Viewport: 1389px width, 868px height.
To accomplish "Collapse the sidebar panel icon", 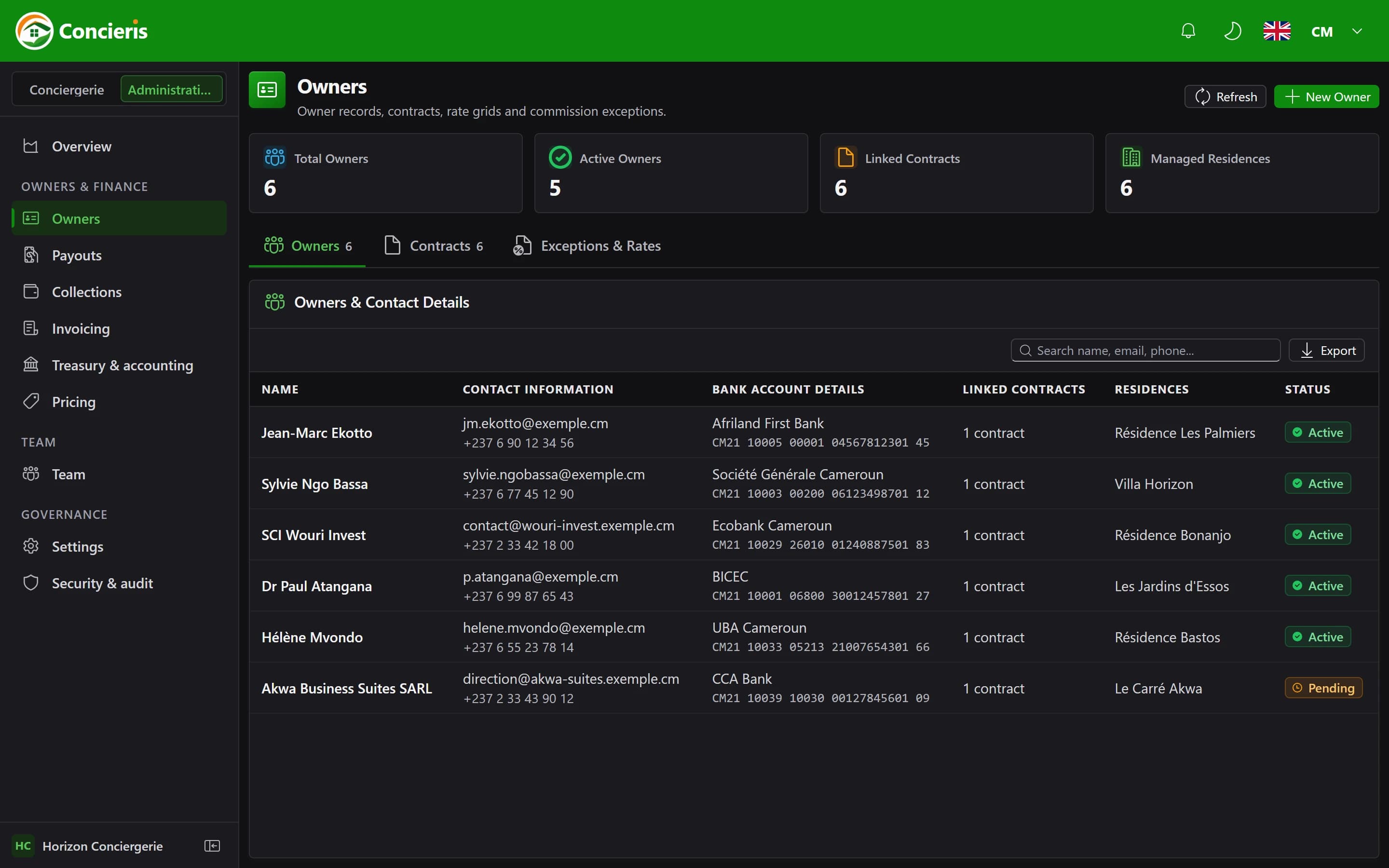I will (212, 846).
